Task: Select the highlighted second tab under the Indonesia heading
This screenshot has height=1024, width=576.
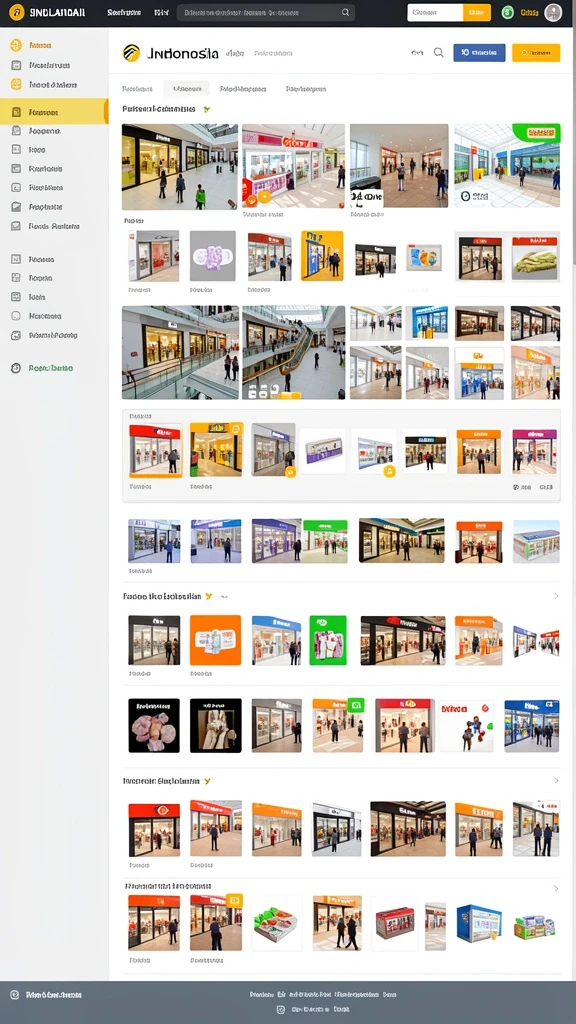Action: [x=187, y=89]
